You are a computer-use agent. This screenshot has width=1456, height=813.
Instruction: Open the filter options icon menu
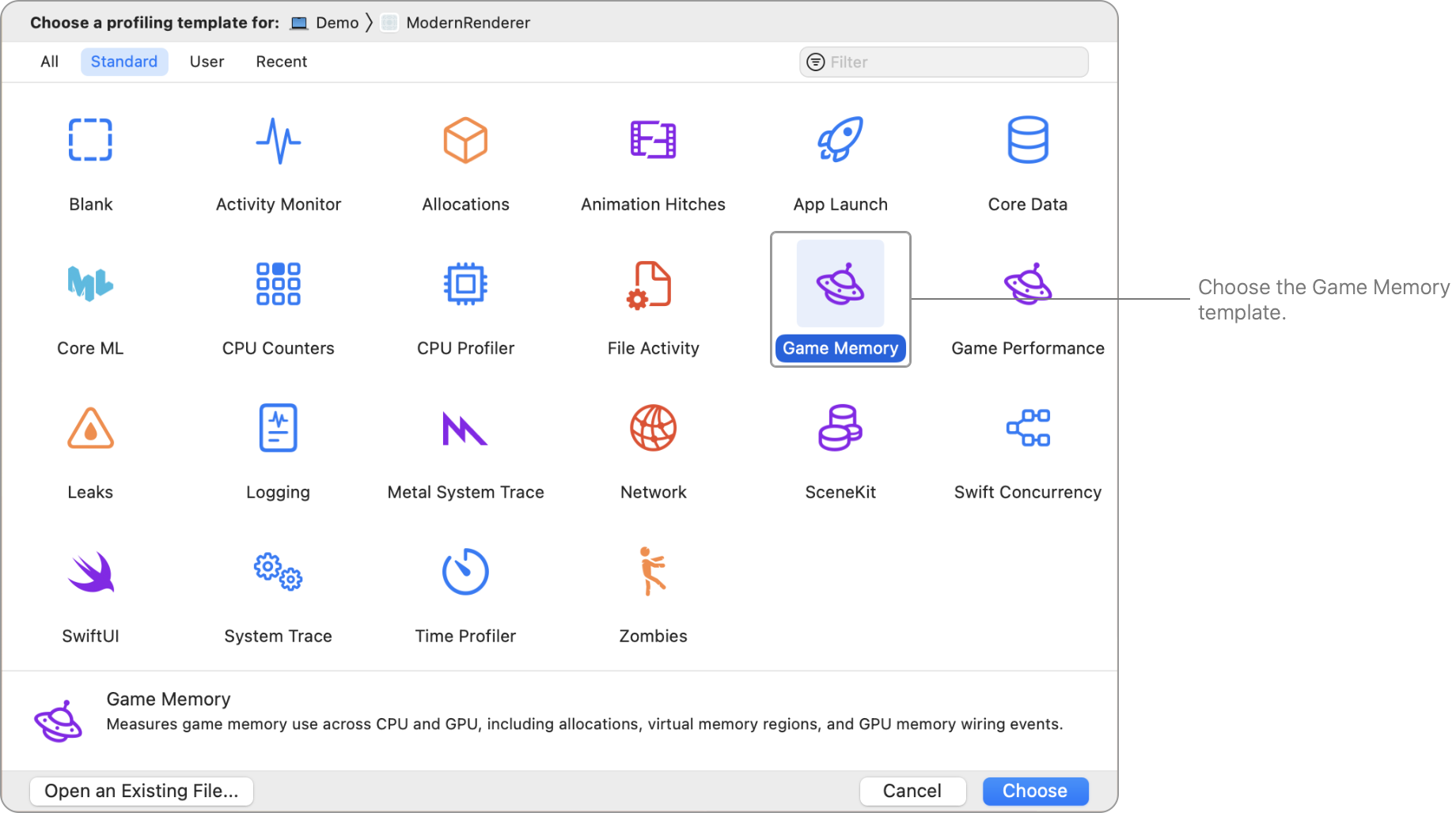click(x=815, y=62)
